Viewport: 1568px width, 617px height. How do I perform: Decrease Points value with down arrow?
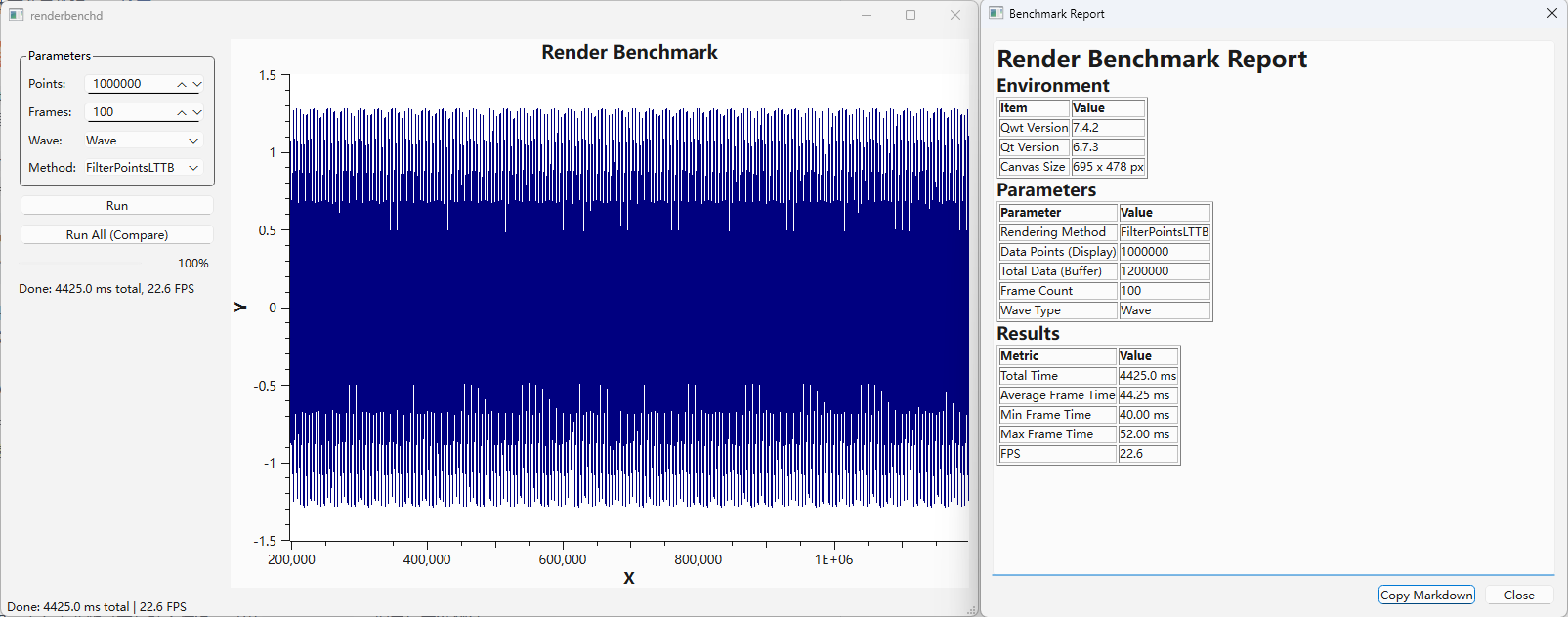pyautogui.click(x=197, y=85)
